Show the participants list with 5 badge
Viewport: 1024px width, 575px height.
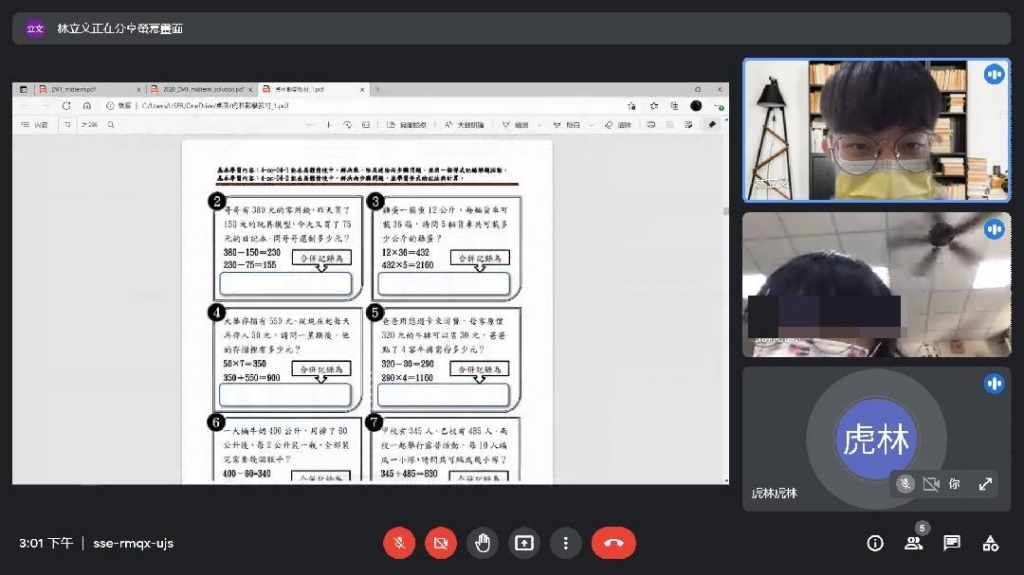[x=914, y=543]
